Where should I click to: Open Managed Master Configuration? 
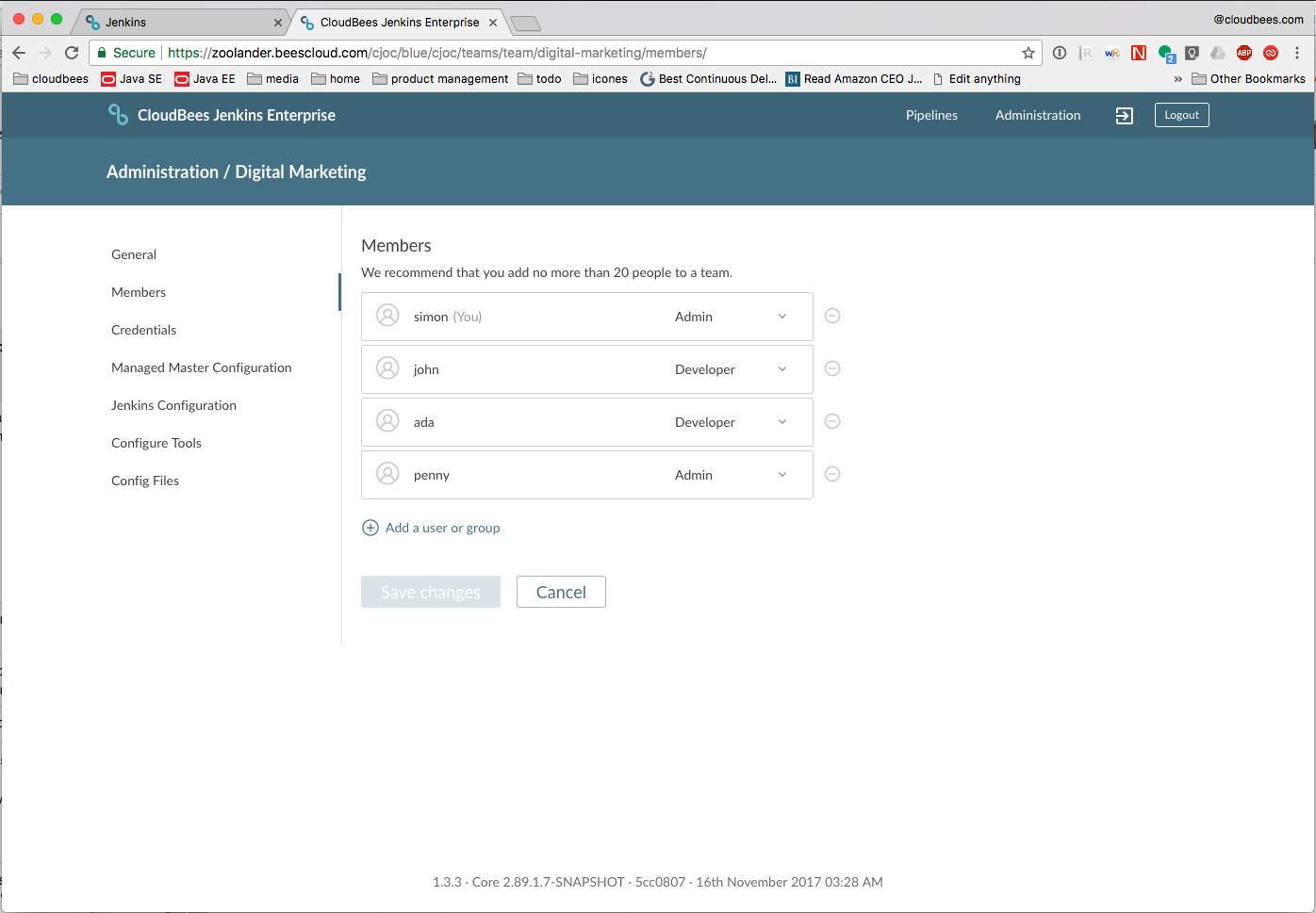tap(201, 367)
